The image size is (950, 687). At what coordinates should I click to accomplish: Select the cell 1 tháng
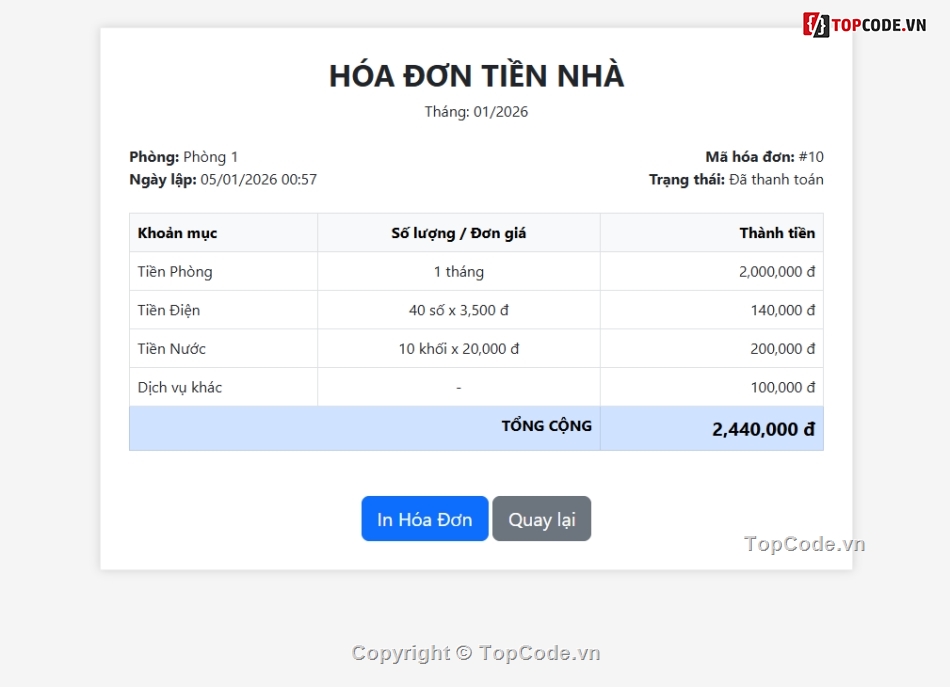pyautogui.click(x=459, y=271)
